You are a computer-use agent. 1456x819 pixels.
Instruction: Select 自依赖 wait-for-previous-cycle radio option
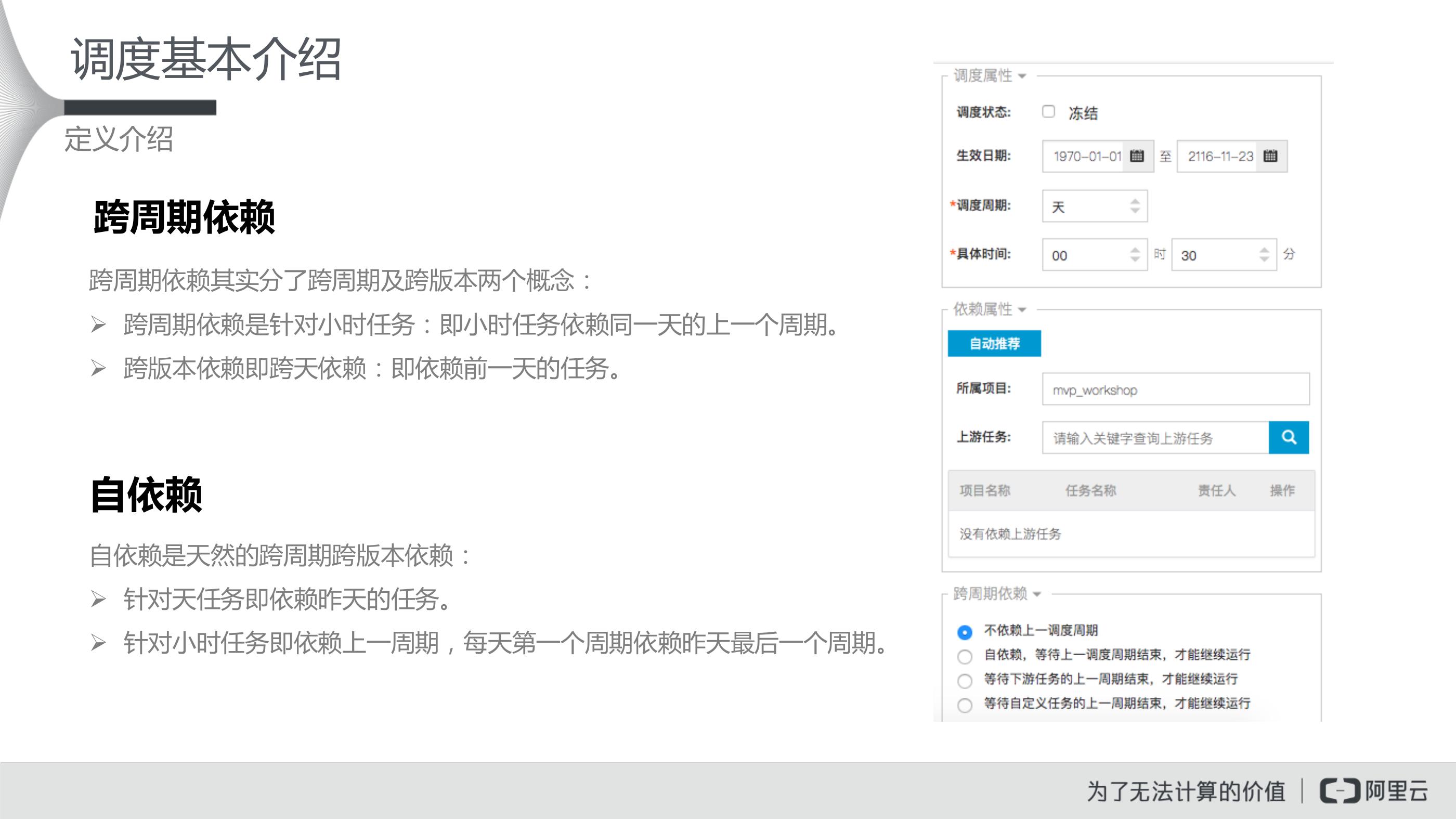tap(965, 656)
